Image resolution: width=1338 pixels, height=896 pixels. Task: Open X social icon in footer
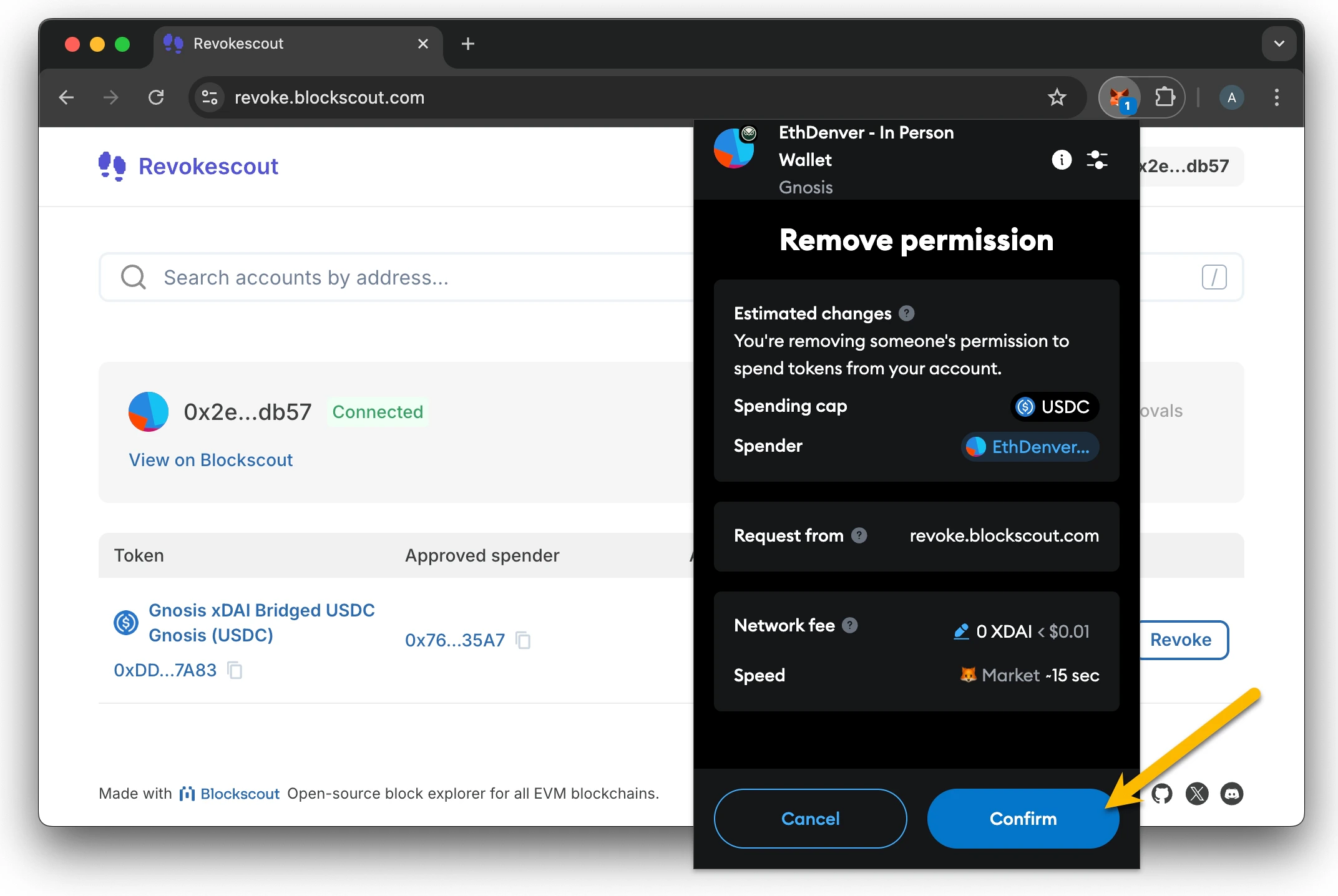pos(1196,794)
